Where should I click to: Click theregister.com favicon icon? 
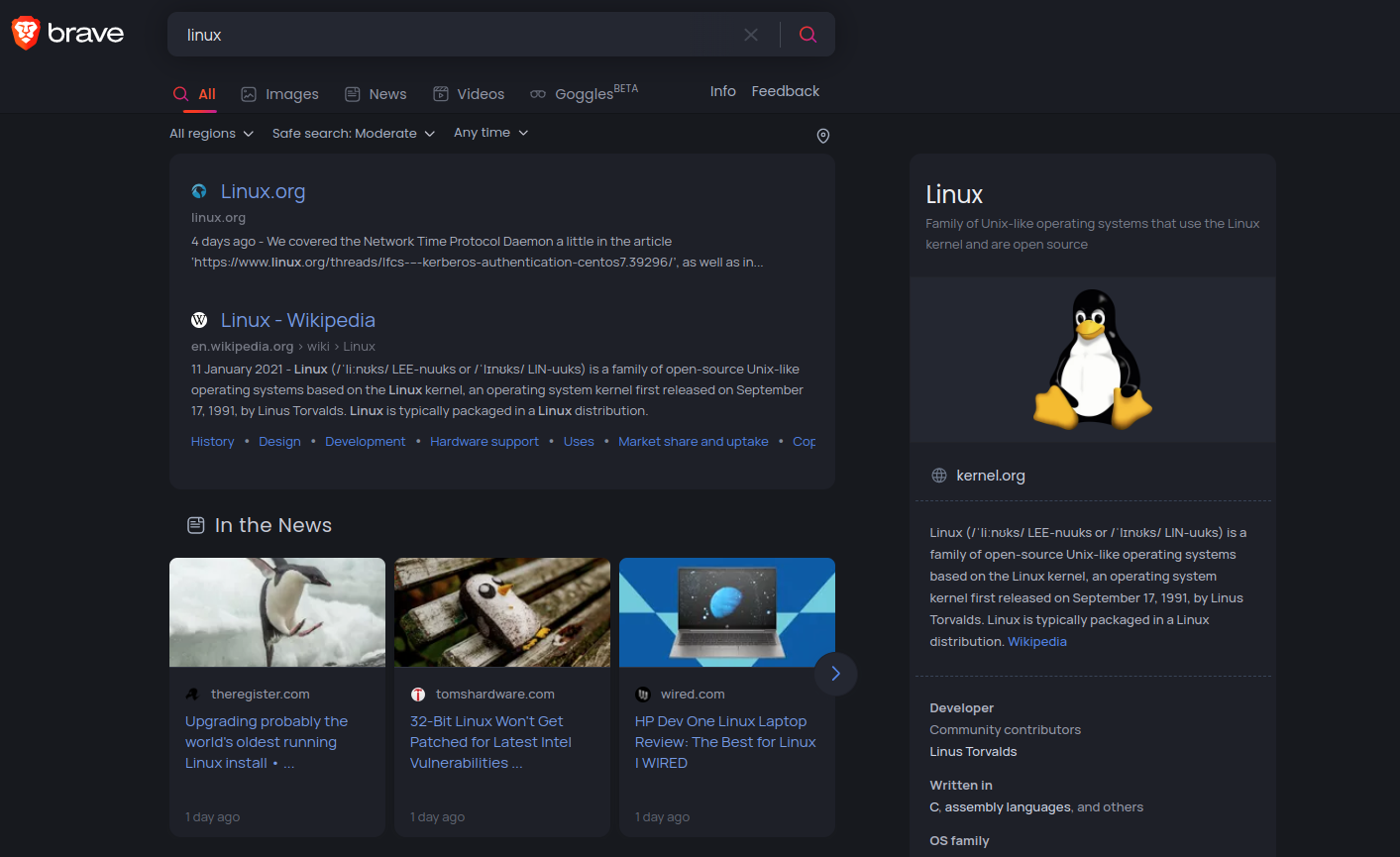pos(192,695)
